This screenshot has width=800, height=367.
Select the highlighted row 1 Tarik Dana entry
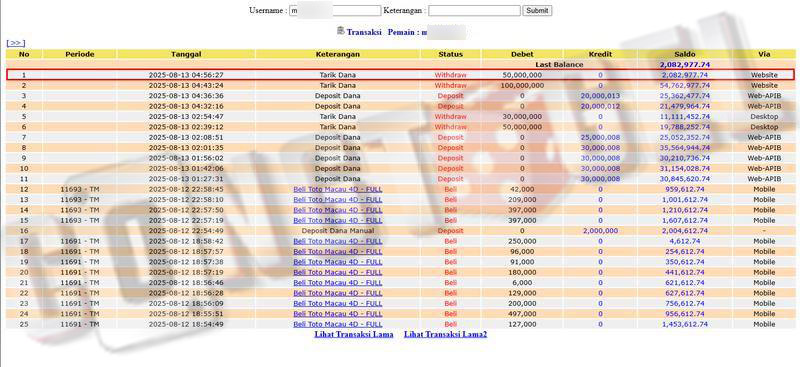400,75
